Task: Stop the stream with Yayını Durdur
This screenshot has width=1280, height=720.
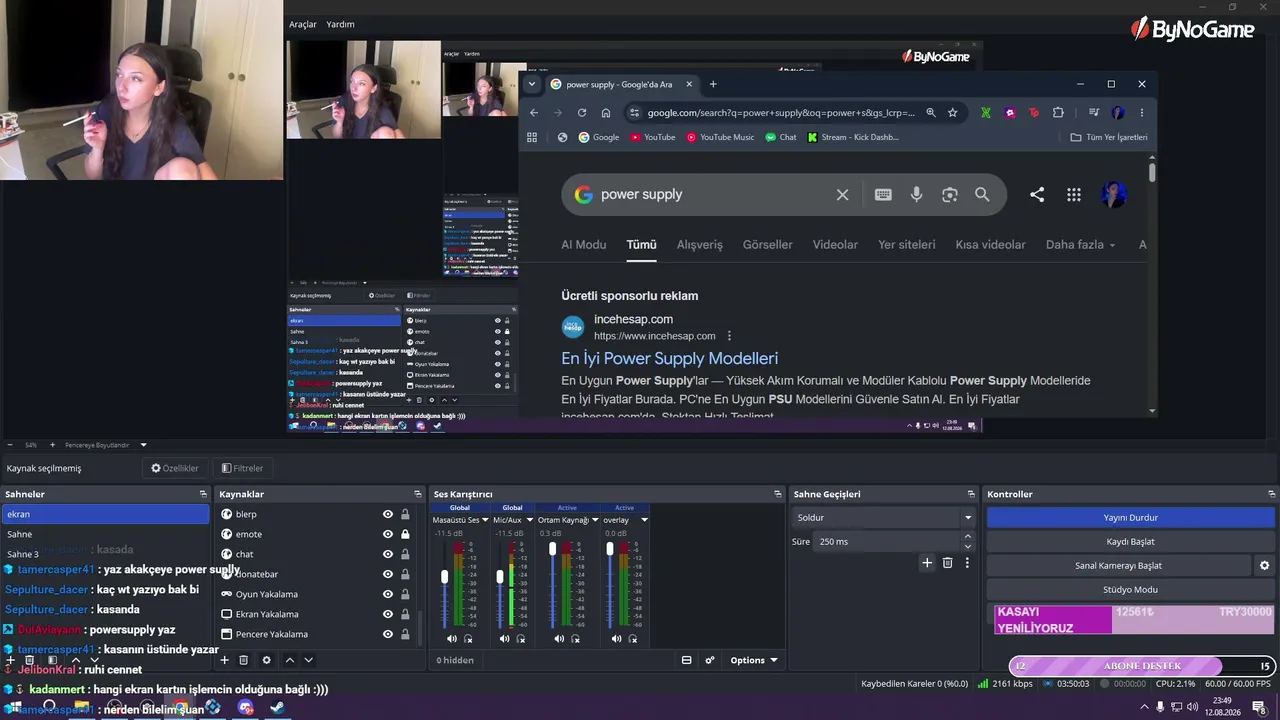Action: tap(1131, 518)
